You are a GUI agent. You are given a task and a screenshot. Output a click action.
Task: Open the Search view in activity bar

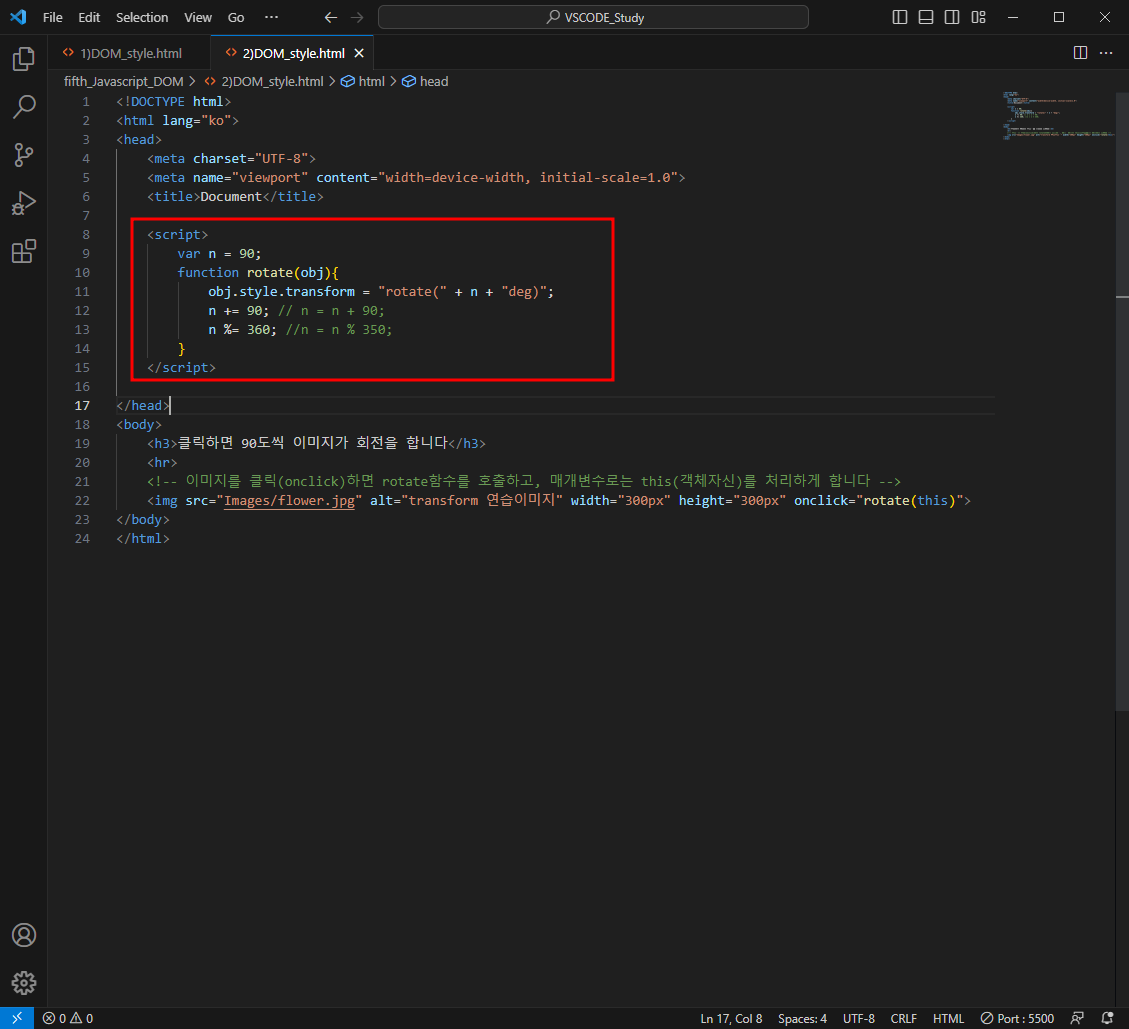pyautogui.click(x=24, y=107)
